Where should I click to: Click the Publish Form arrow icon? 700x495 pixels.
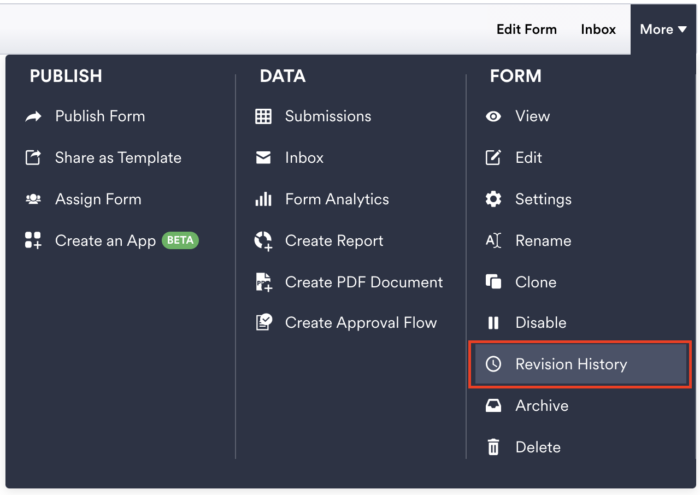[x=34, y=117]
